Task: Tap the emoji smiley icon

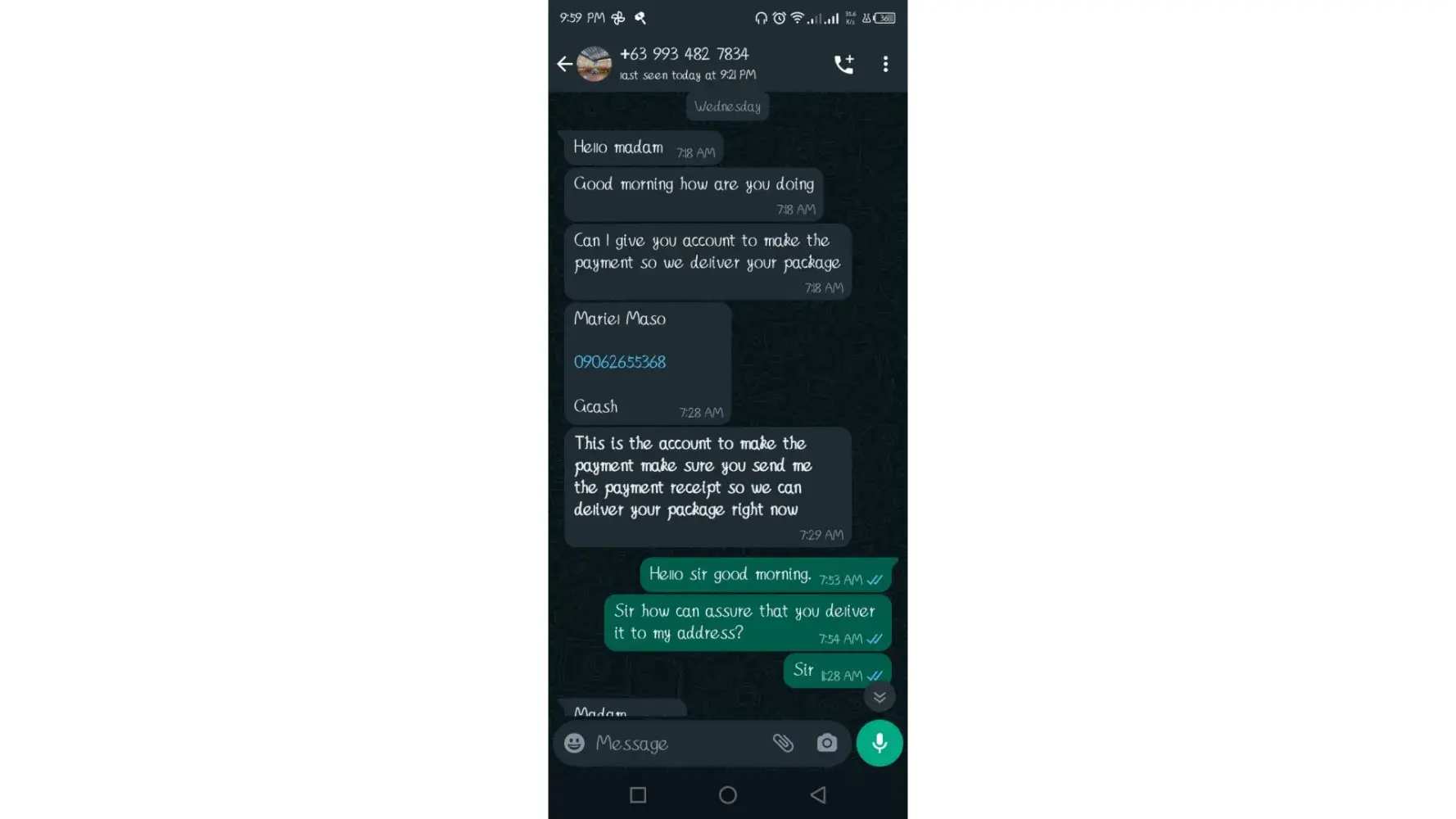Action: [x=574, y=743]
